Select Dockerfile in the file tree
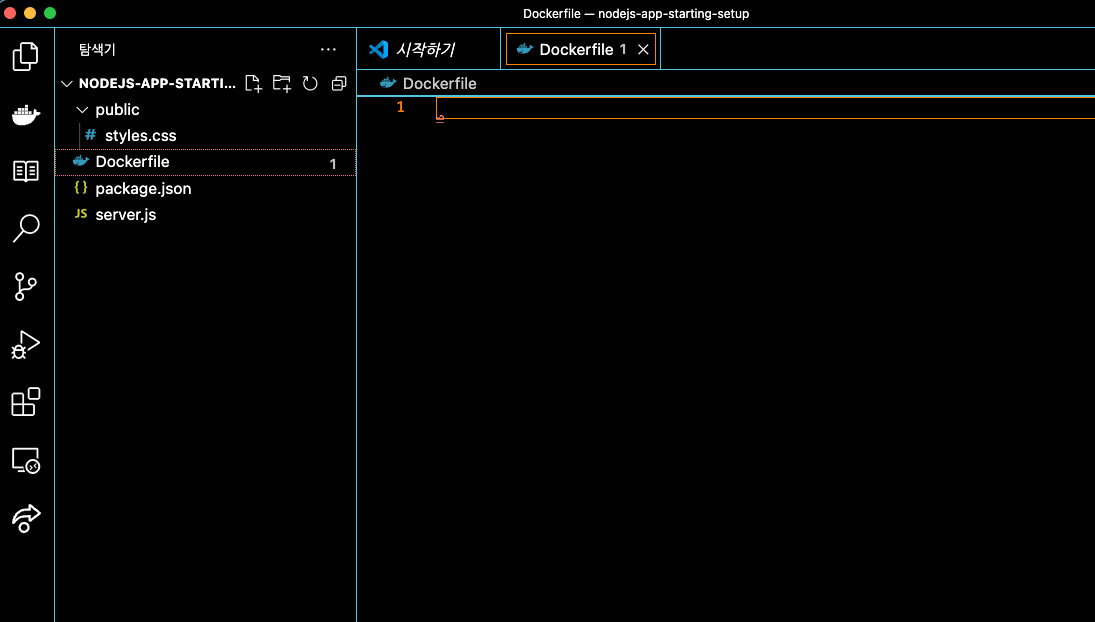This screenshot has height=622, width=1095. (x=206, y=162)
